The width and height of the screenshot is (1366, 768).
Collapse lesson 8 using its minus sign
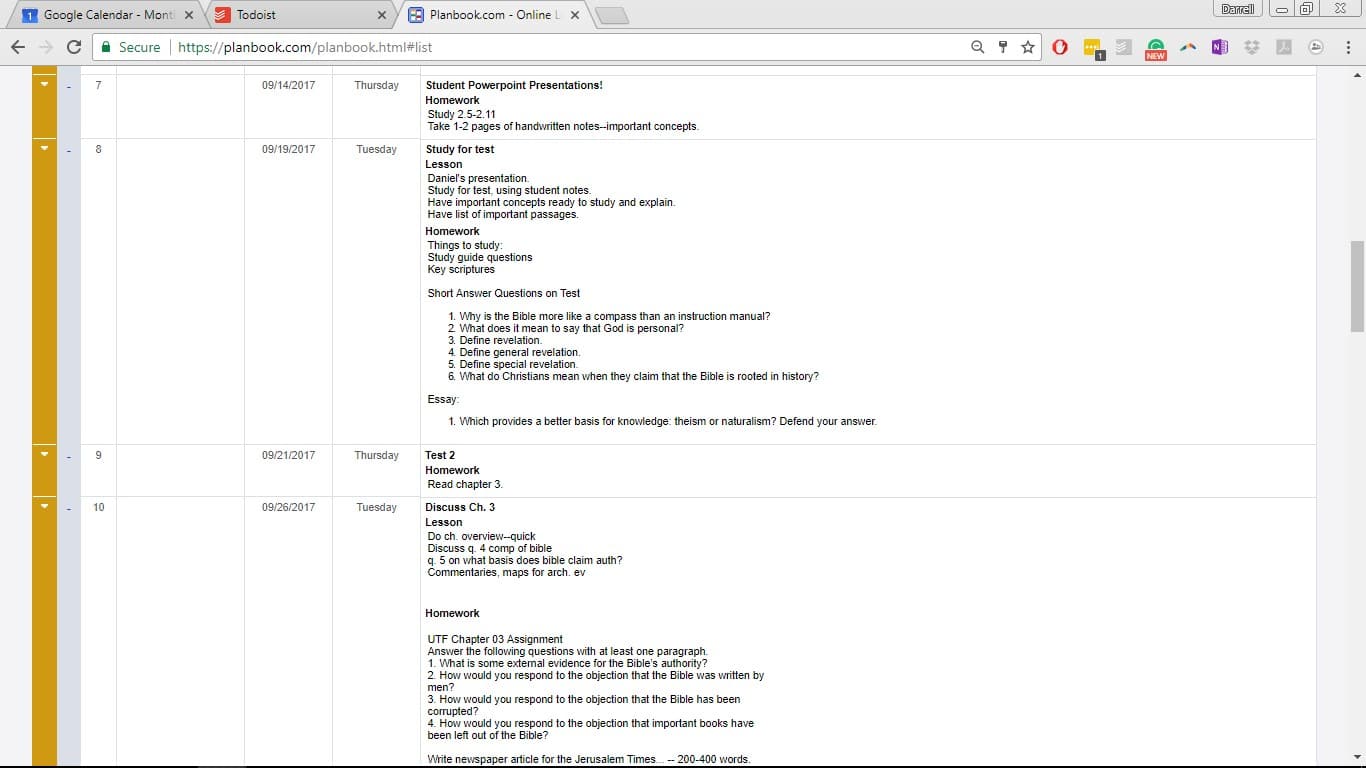(69, 151)
